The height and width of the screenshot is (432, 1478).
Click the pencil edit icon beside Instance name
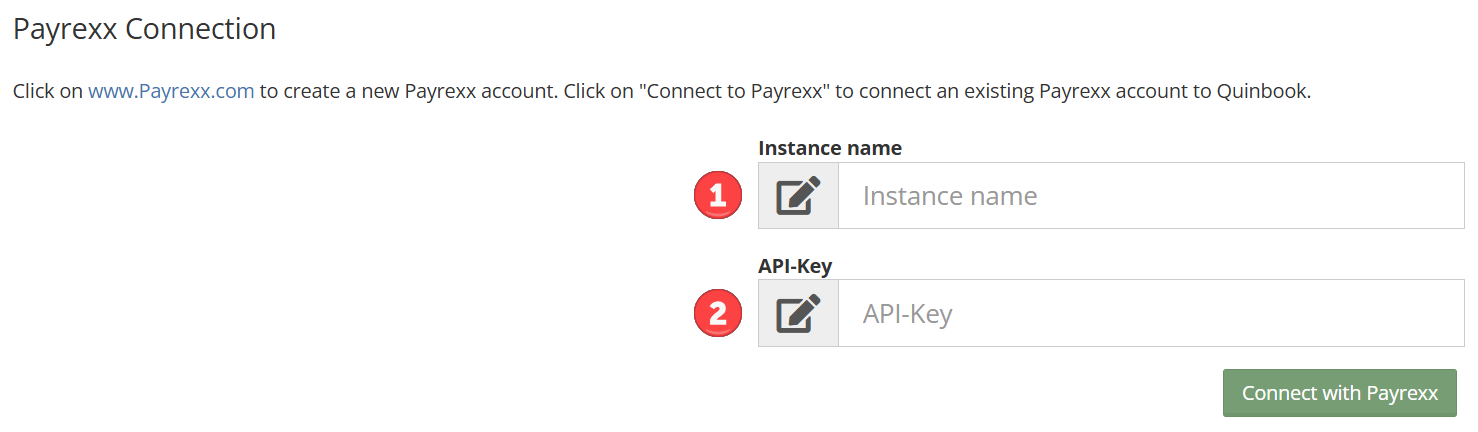[798, 196]
